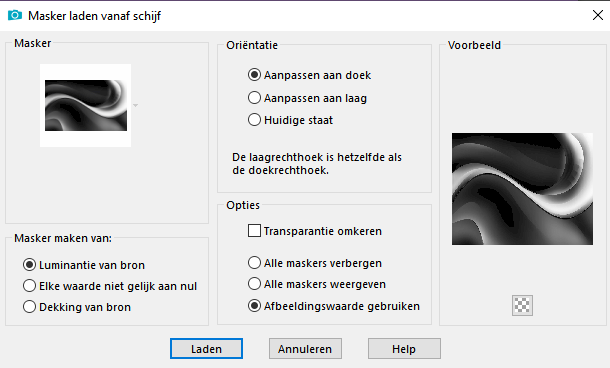Click the selected mask thumbnail image
Image resolution: width=610 pixels, height=368 pixels.
click(x=86, y=105)
